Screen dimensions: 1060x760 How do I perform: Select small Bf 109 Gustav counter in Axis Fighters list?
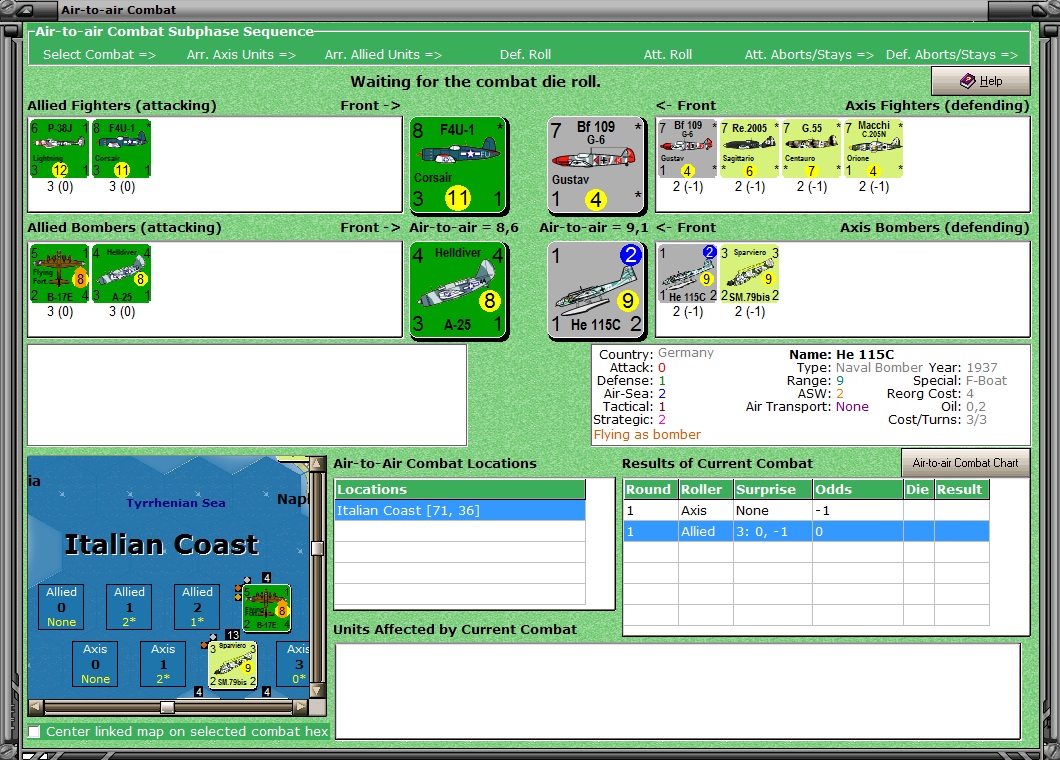pos(688,149)
